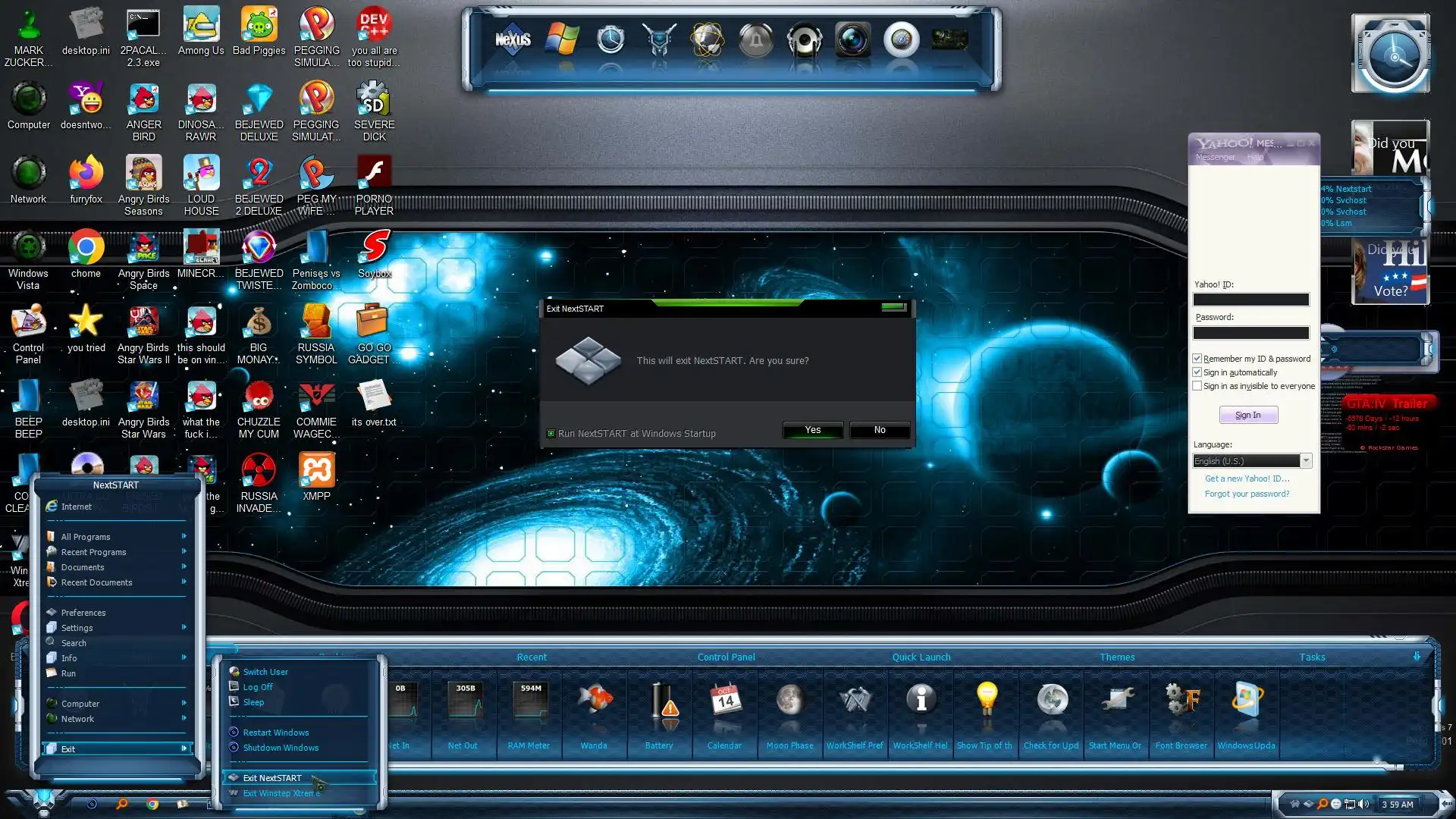Viewport: 1456px width, 819px height.
Task: Expand the Recent Documents submenu arrow
Action: pos(184,582)
